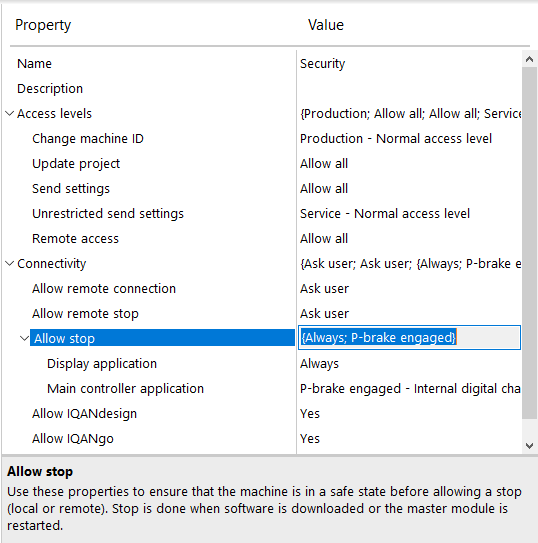
Task: Select Allow remote stop property
Action: (x=85, y=314)
